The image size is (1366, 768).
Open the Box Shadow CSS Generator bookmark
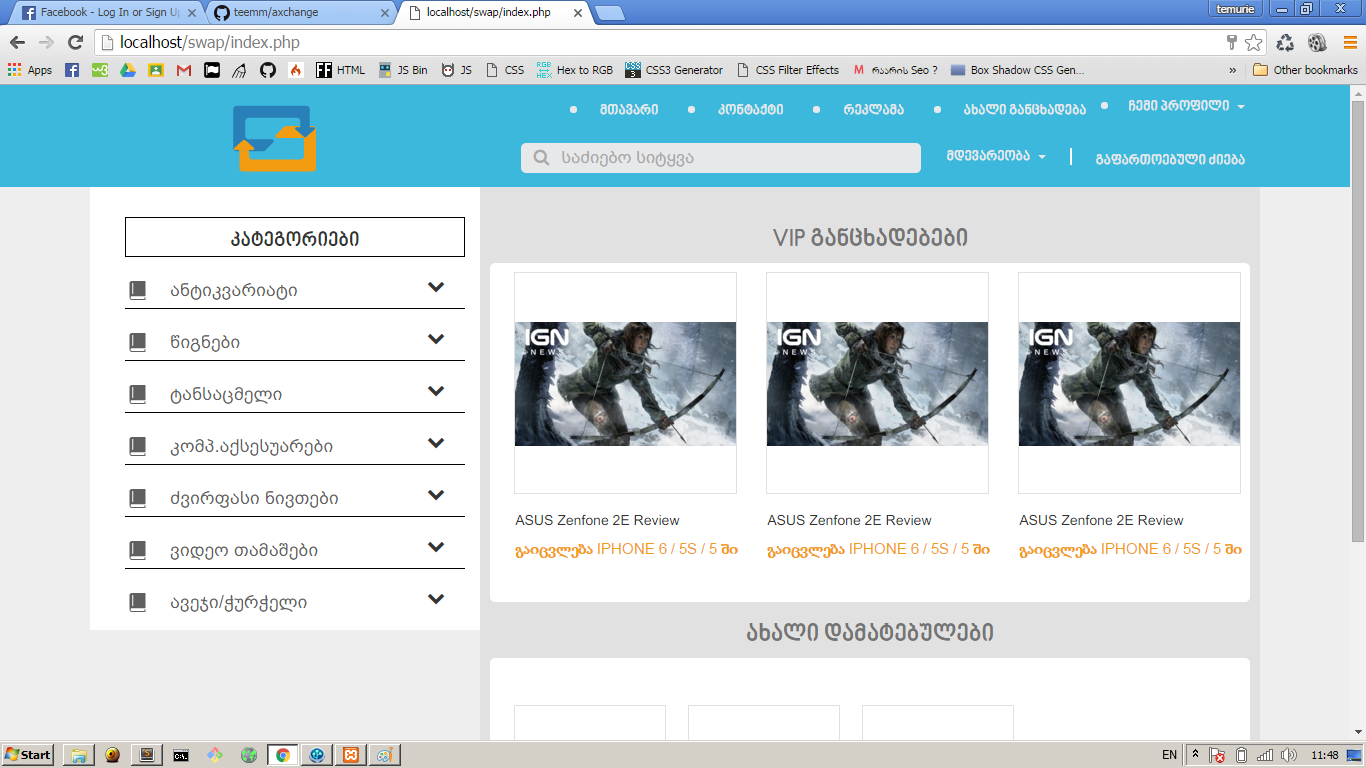click(x=1017, y=70)
